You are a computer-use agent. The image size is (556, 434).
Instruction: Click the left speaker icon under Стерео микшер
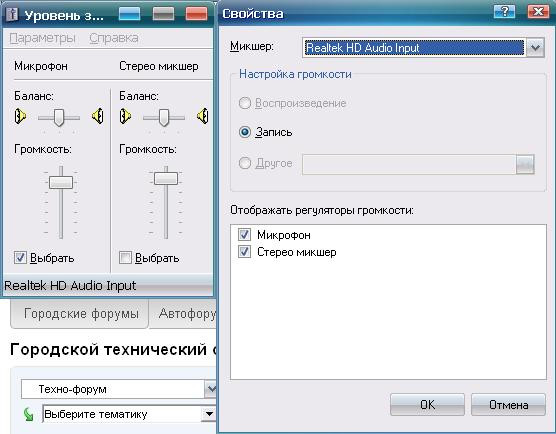[125, 116]
